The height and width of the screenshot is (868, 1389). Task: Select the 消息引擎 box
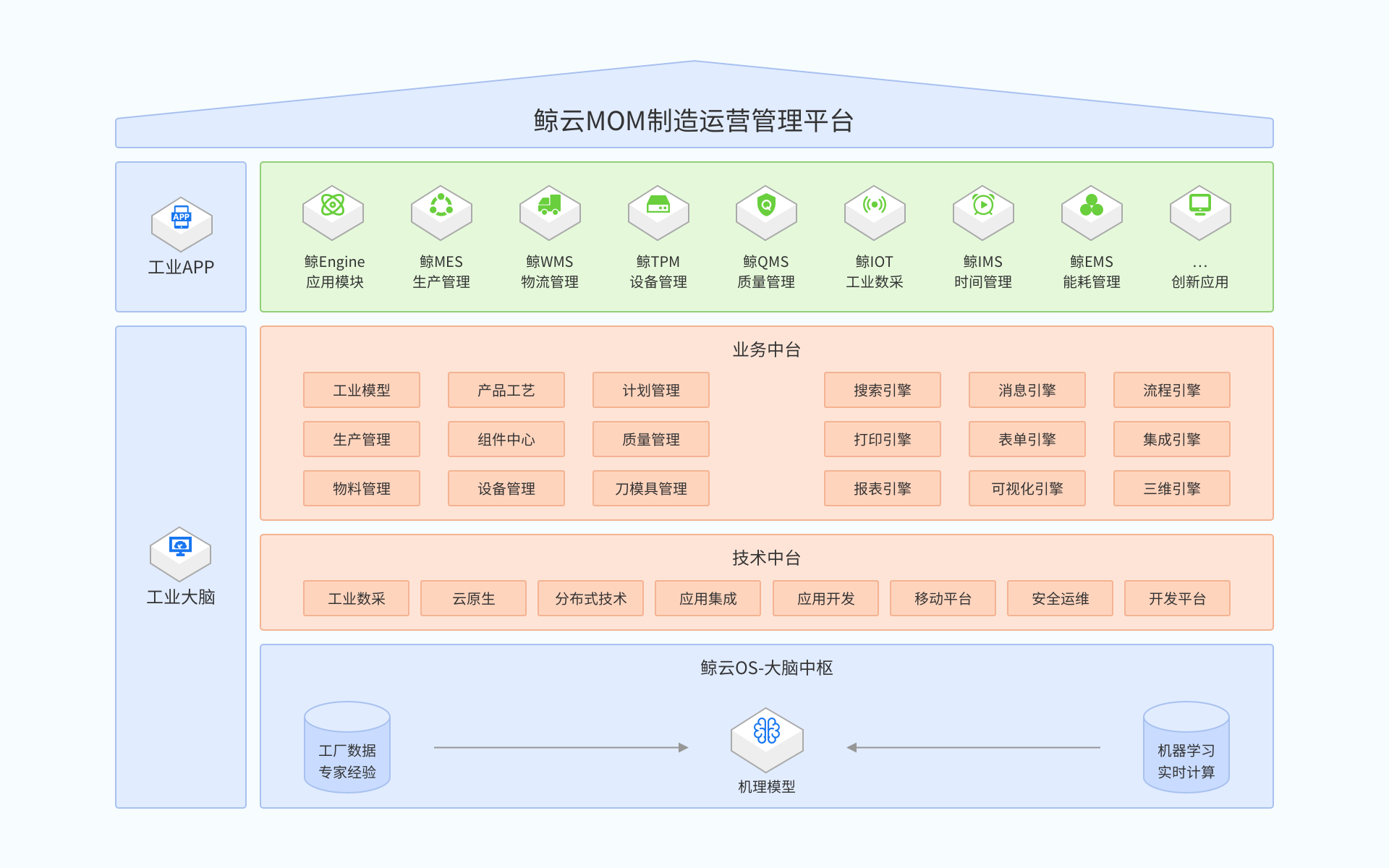(x=1027, y=390)
